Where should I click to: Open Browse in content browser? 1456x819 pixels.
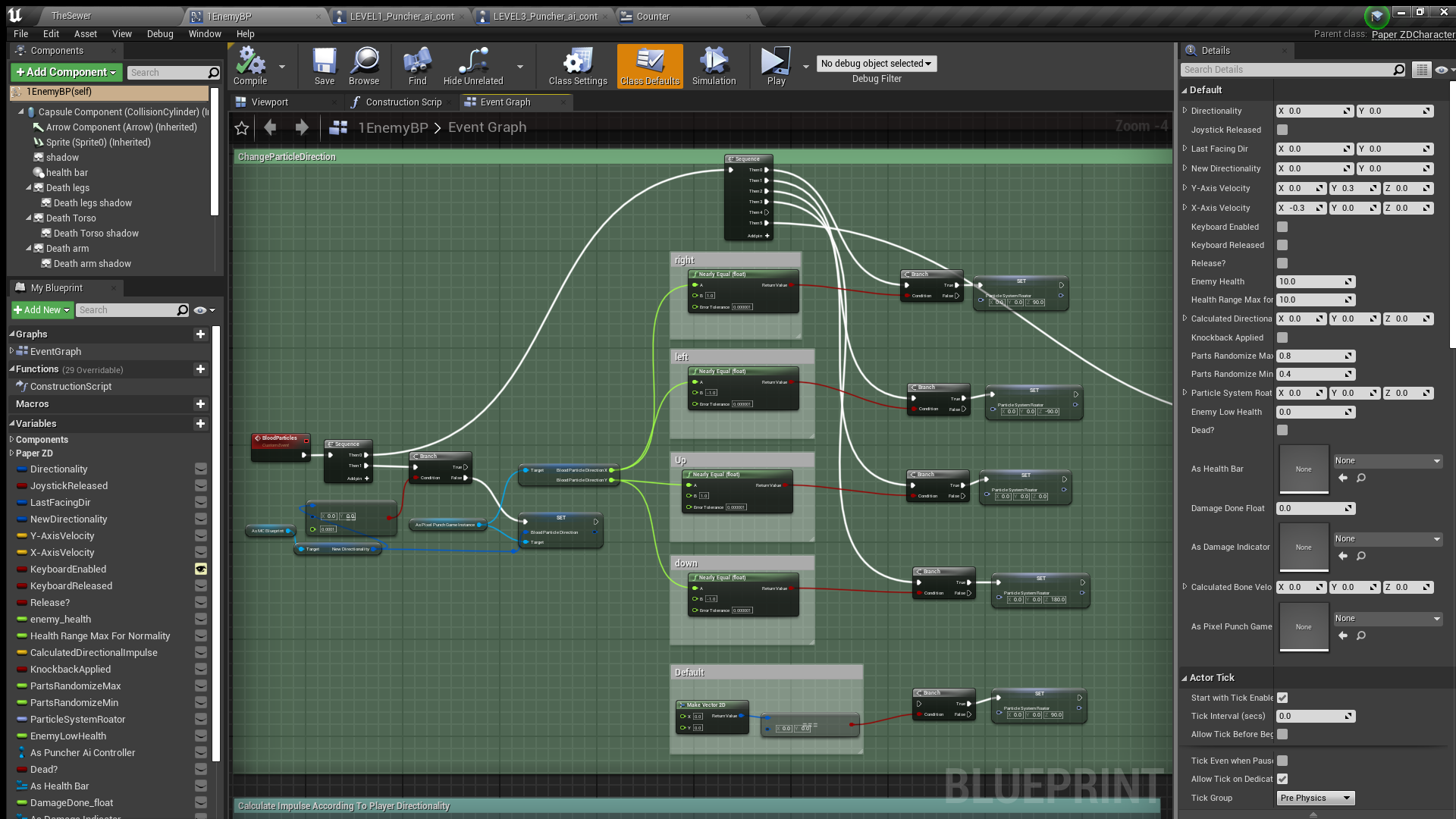tap(364, 61)
